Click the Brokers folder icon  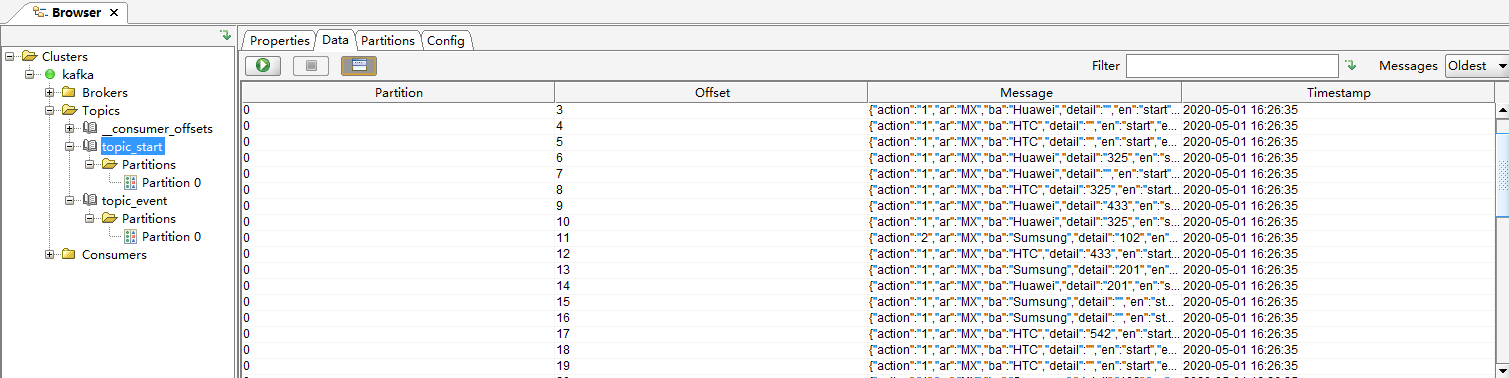tap(69, 93)
